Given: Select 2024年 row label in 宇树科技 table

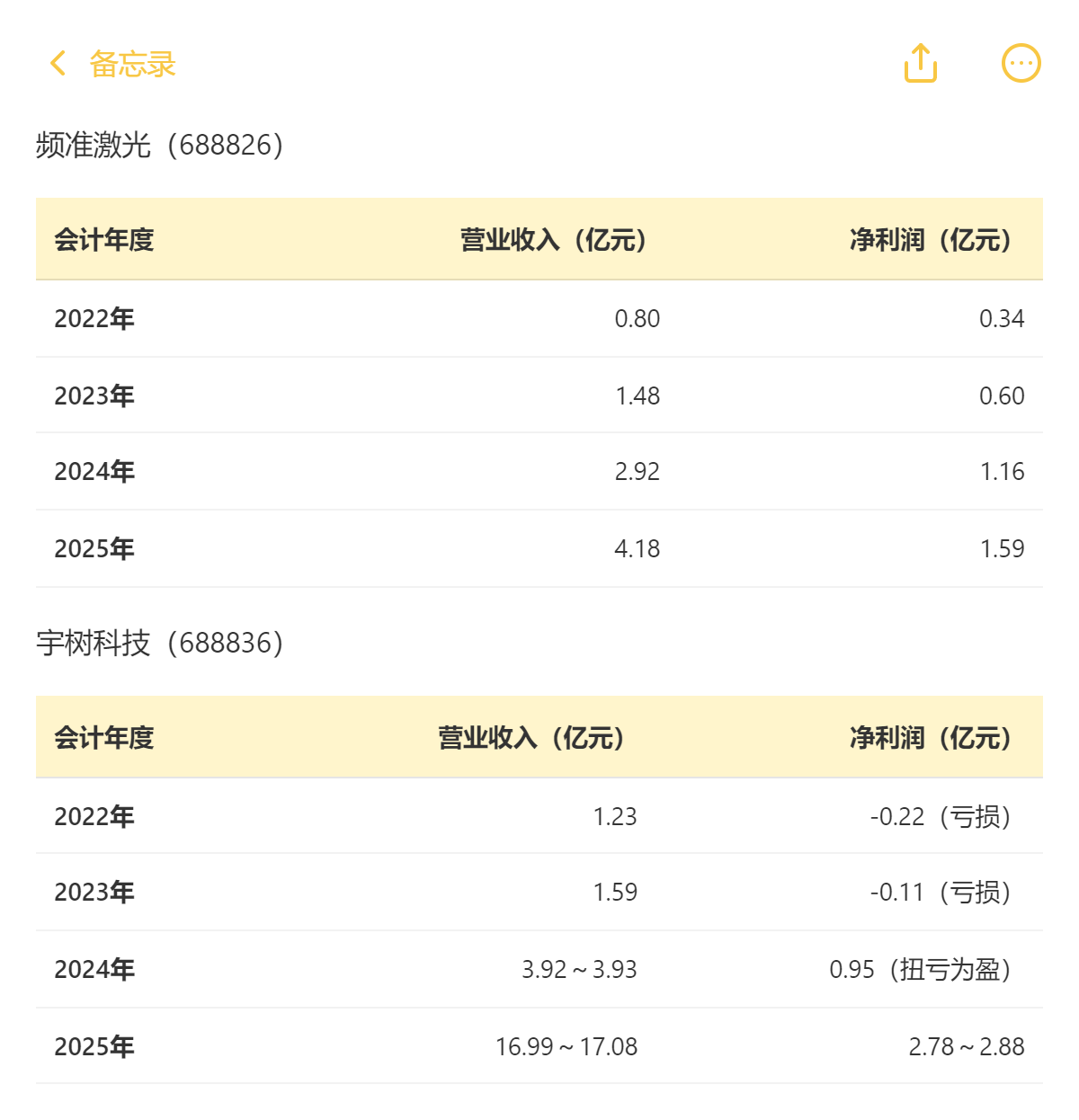Looking at the screenshot, I should 94,969.
